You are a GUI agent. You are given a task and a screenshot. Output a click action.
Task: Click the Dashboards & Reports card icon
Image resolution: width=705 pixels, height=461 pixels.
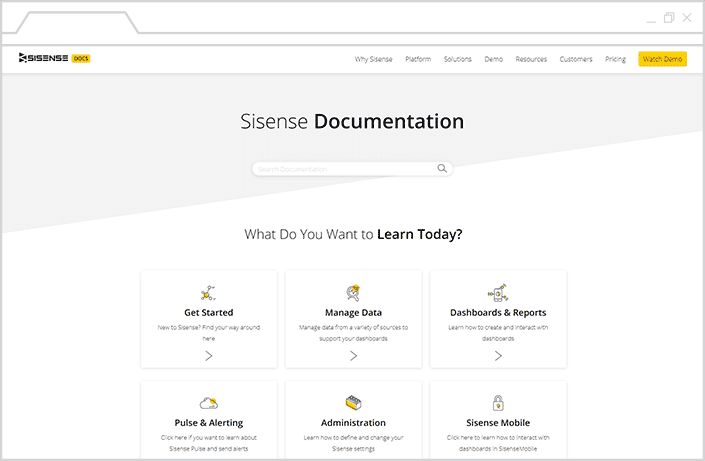[498, 293]
